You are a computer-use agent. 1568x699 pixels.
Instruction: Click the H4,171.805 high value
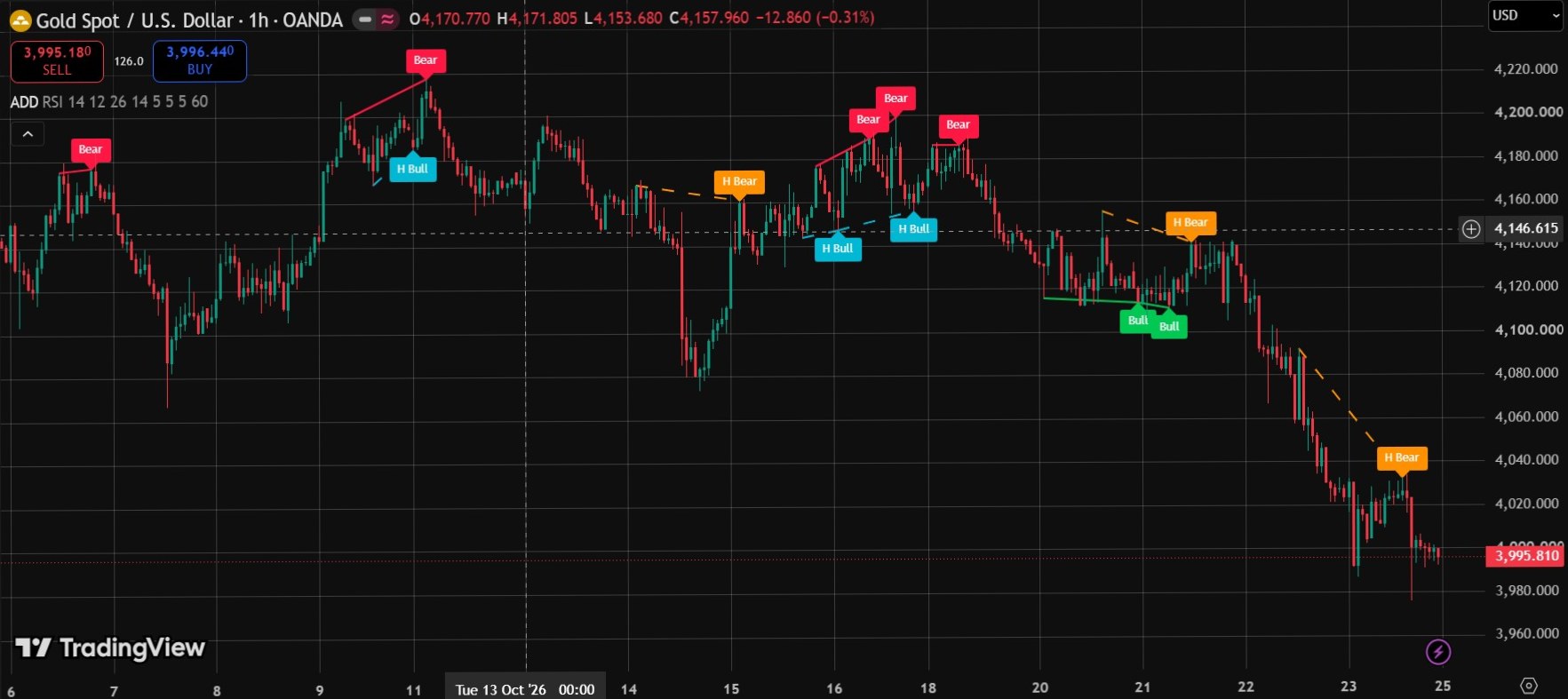coord(537,18)
